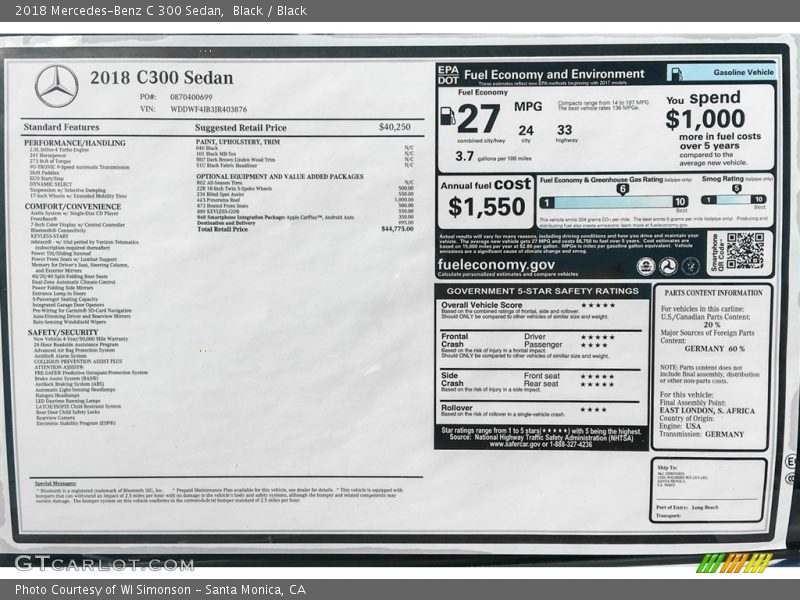Click the Fuel Economy and Environment header
Screen dimensions: 800x600
pyautogui.click(x=554, y=74)
